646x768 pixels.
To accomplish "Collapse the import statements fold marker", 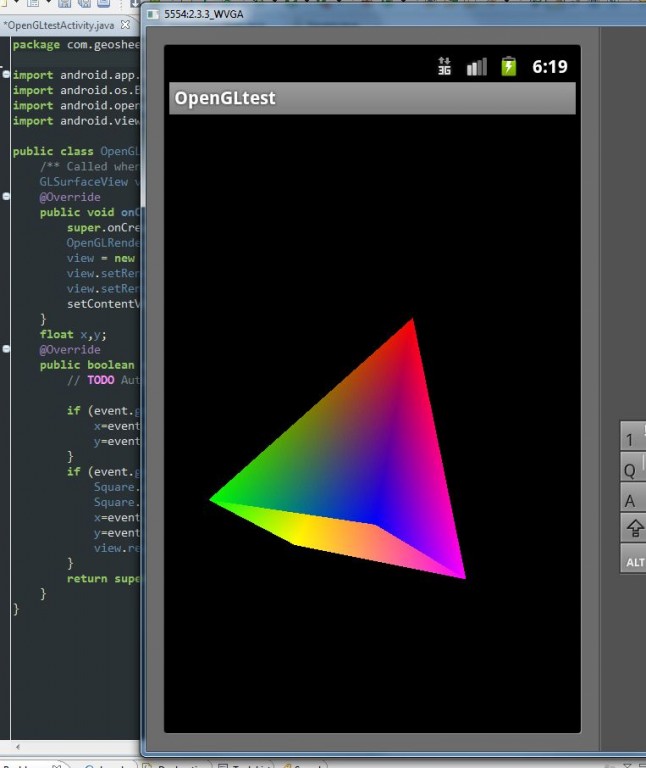I will tap(6, 74).
